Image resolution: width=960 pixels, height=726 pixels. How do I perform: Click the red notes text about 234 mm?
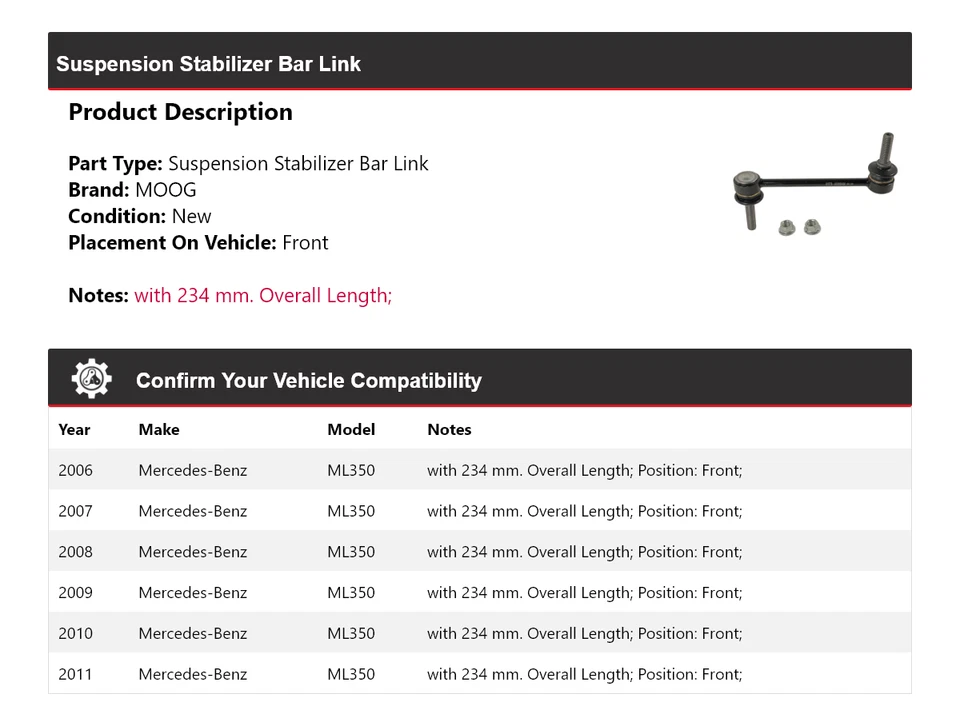coord(263,295)
